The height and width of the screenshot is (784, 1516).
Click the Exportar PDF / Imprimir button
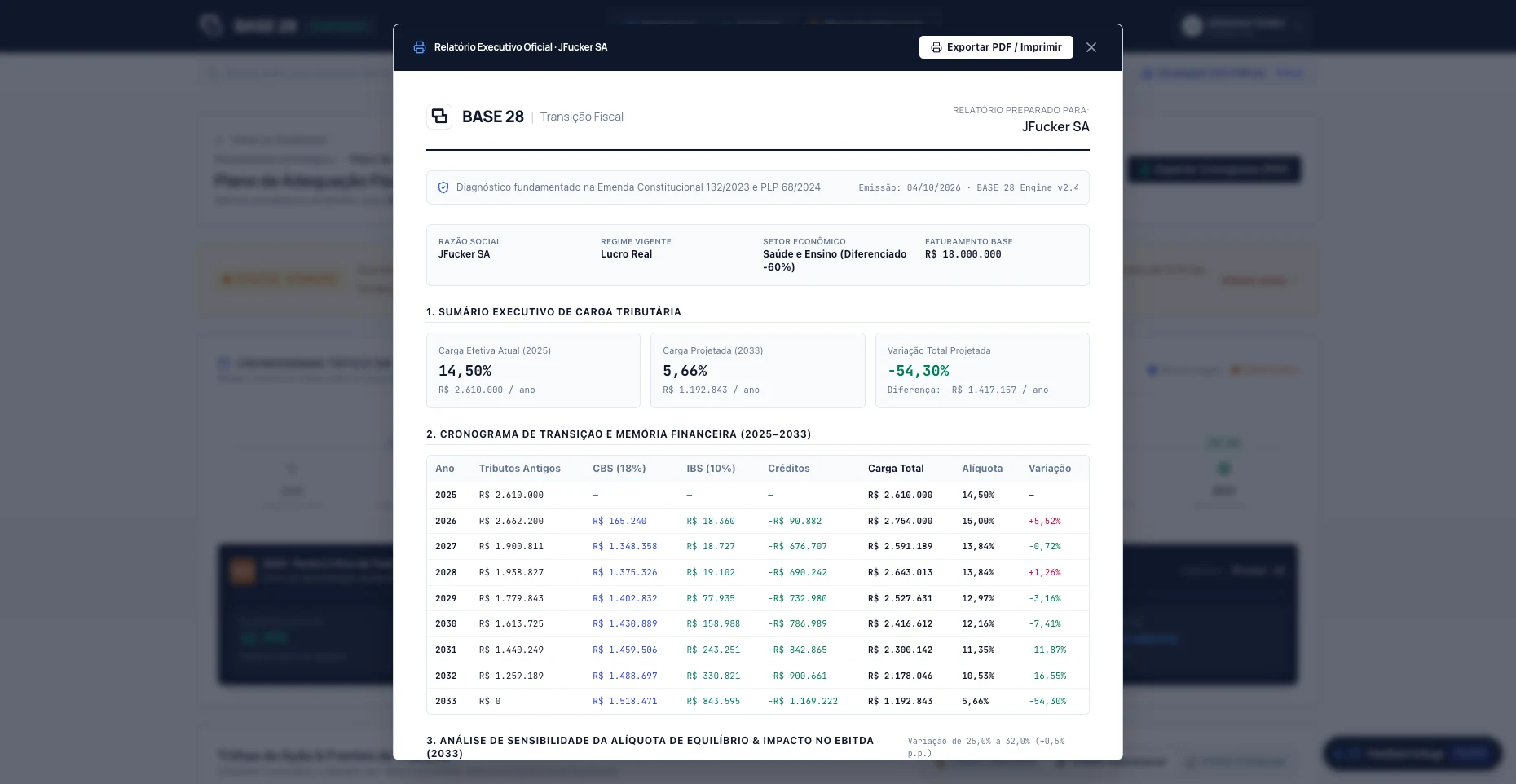(996, 47)
